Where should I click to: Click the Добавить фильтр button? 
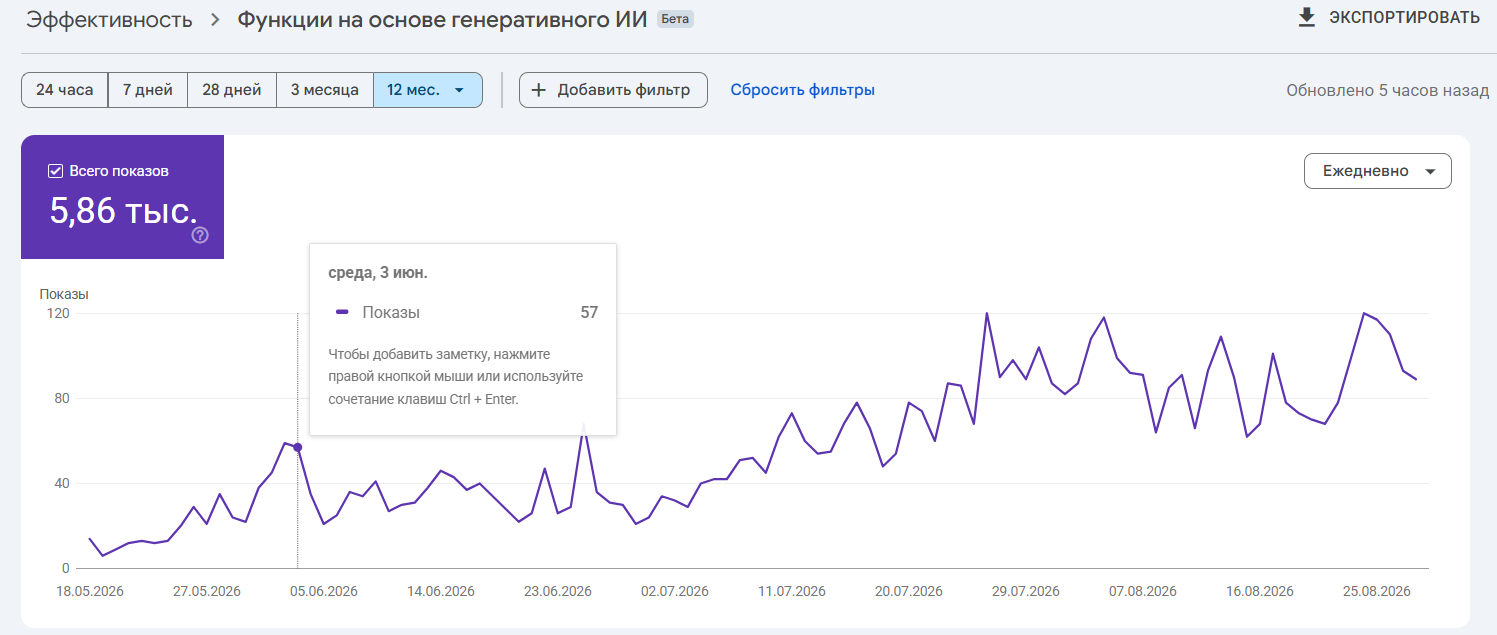pos(613,90)
